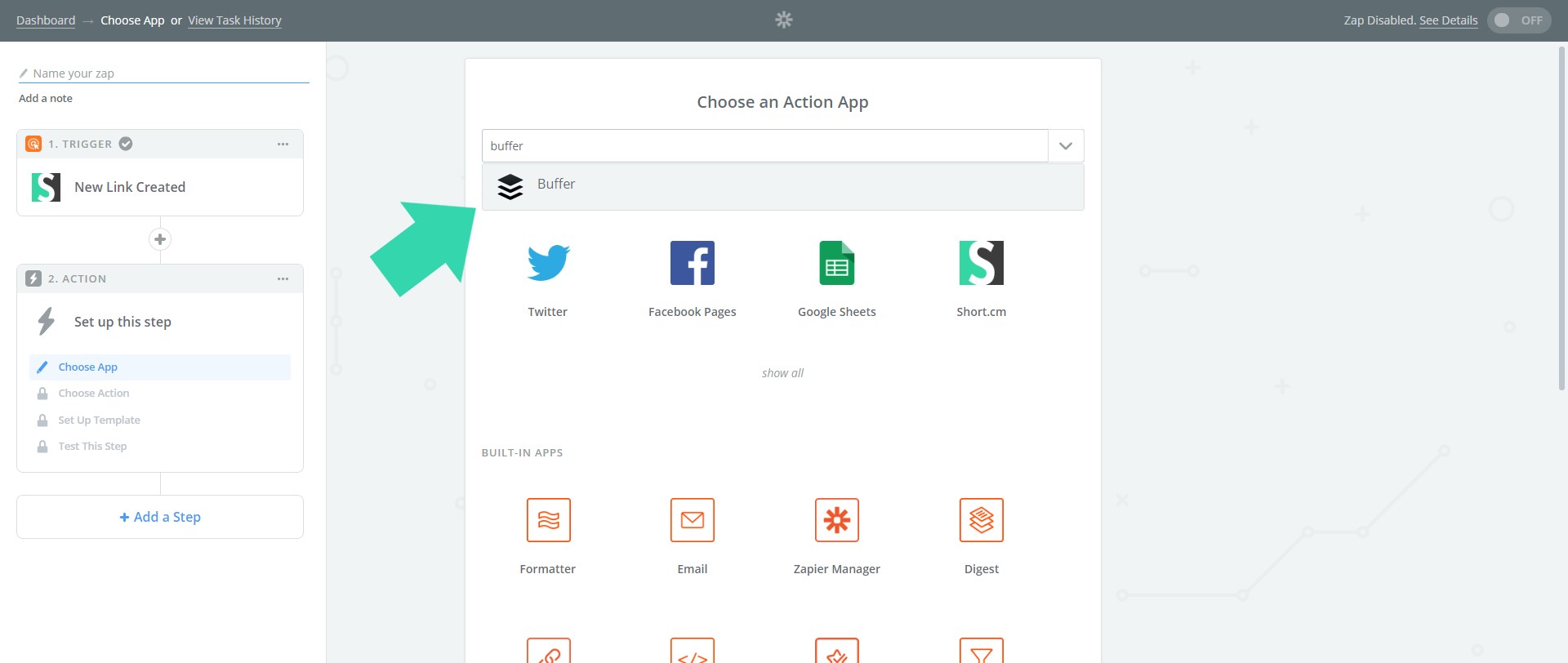
Task: Click the Name your zap field
Action: tap(163, 73)
